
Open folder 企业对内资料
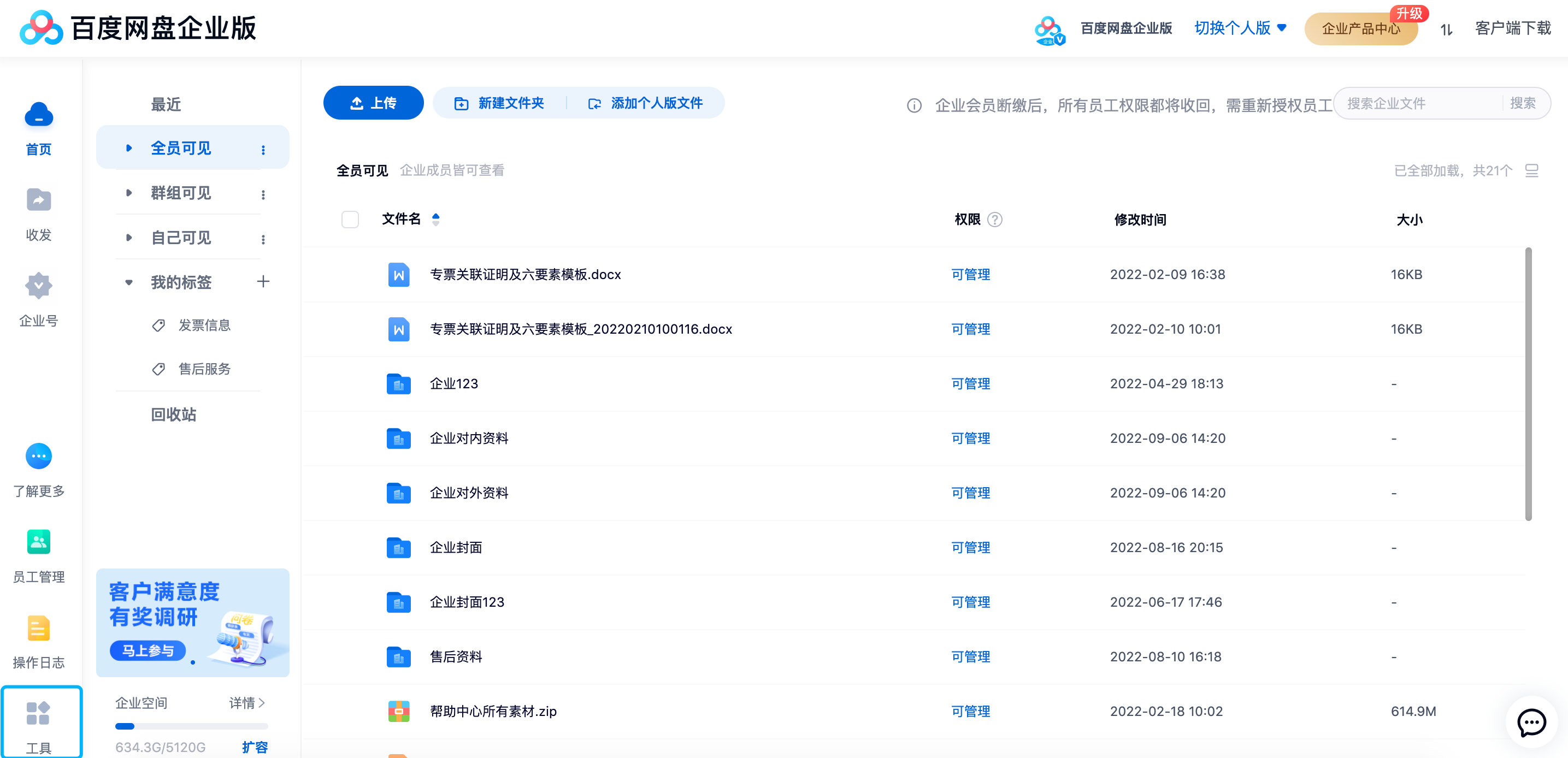469,439
